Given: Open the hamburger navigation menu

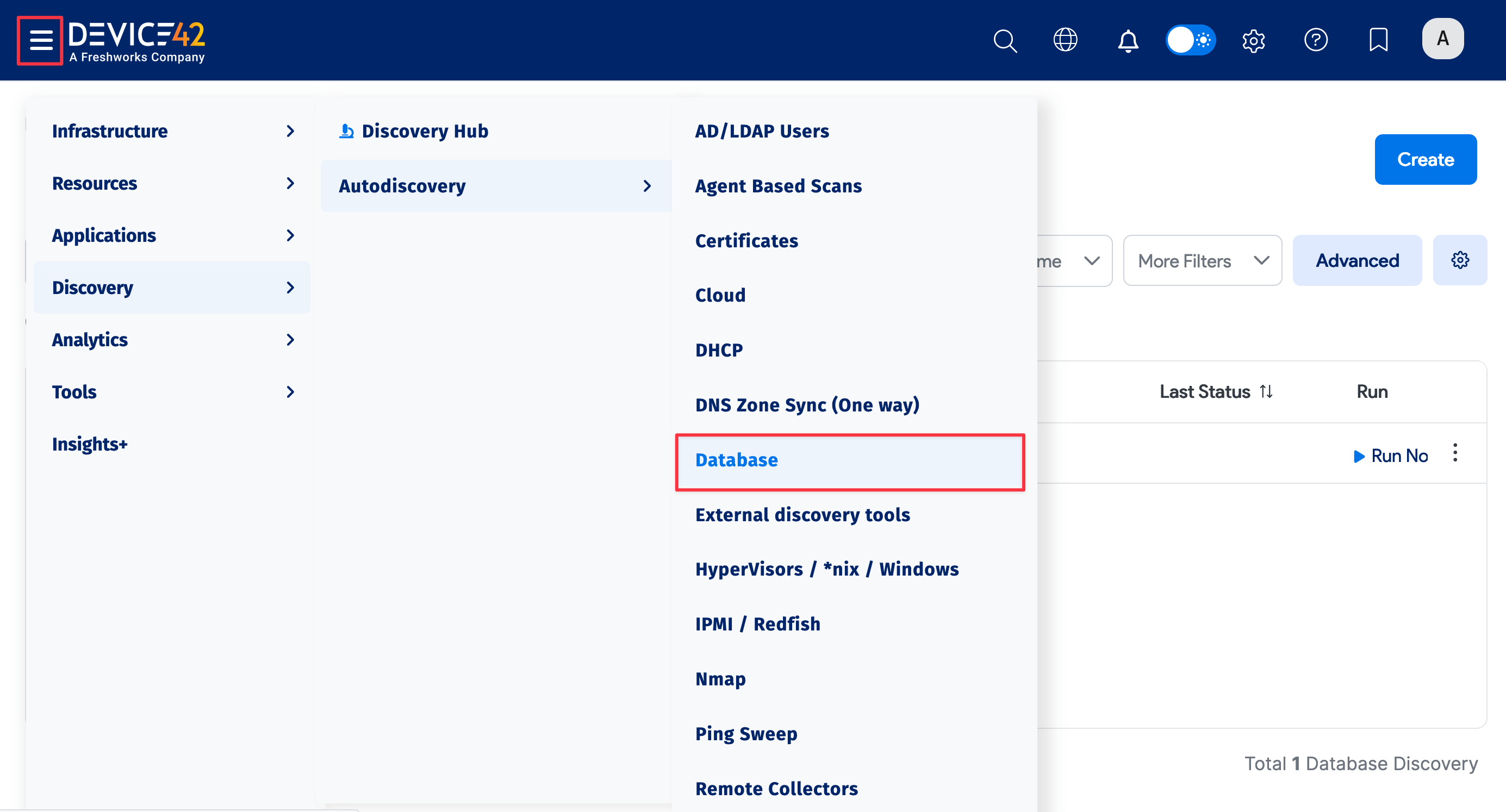Looking at the screenshot, I should pyautogui.click(x=40, y=40).
